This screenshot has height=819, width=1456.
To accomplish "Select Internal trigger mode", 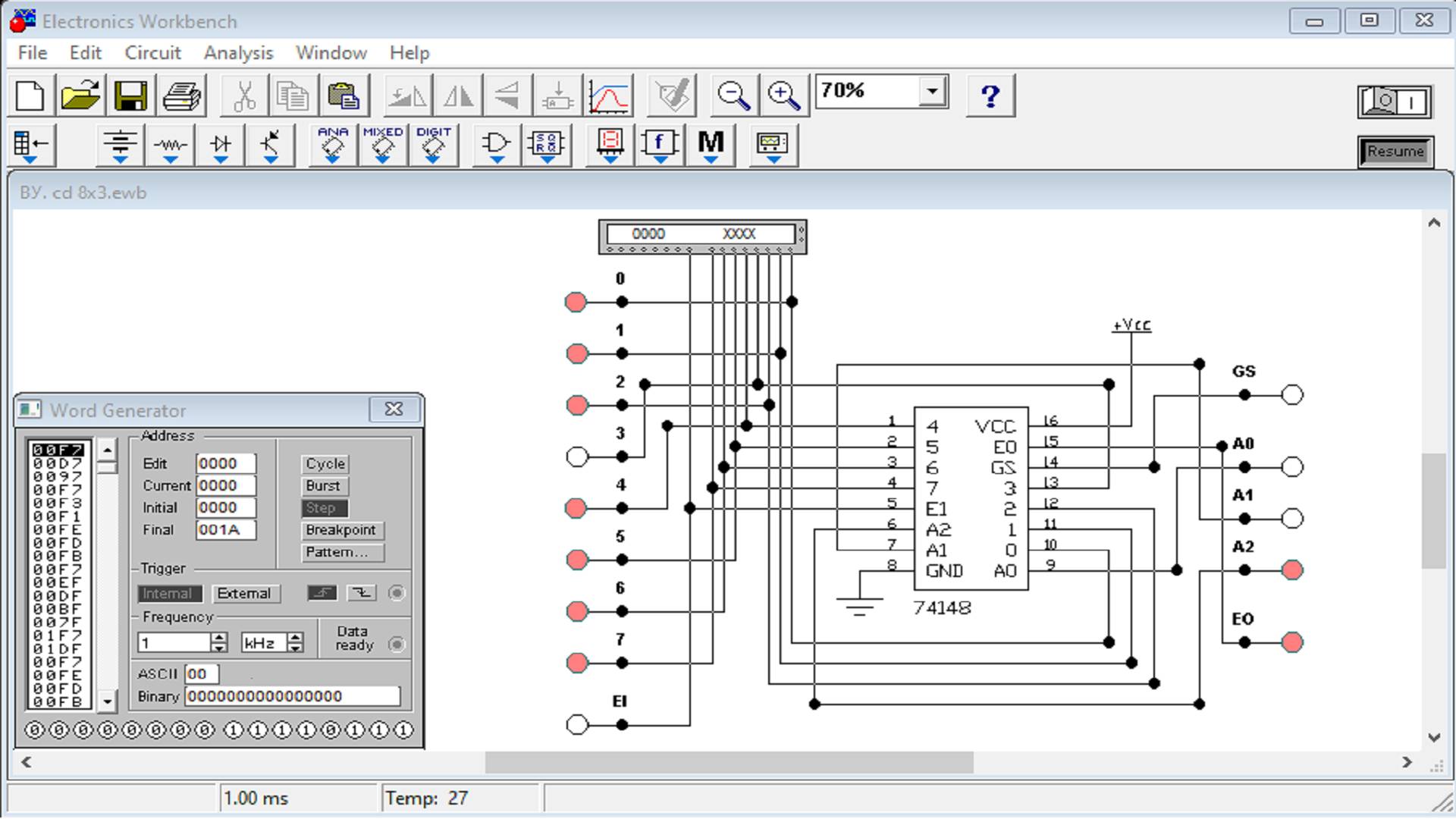I will tap(168, 594).
